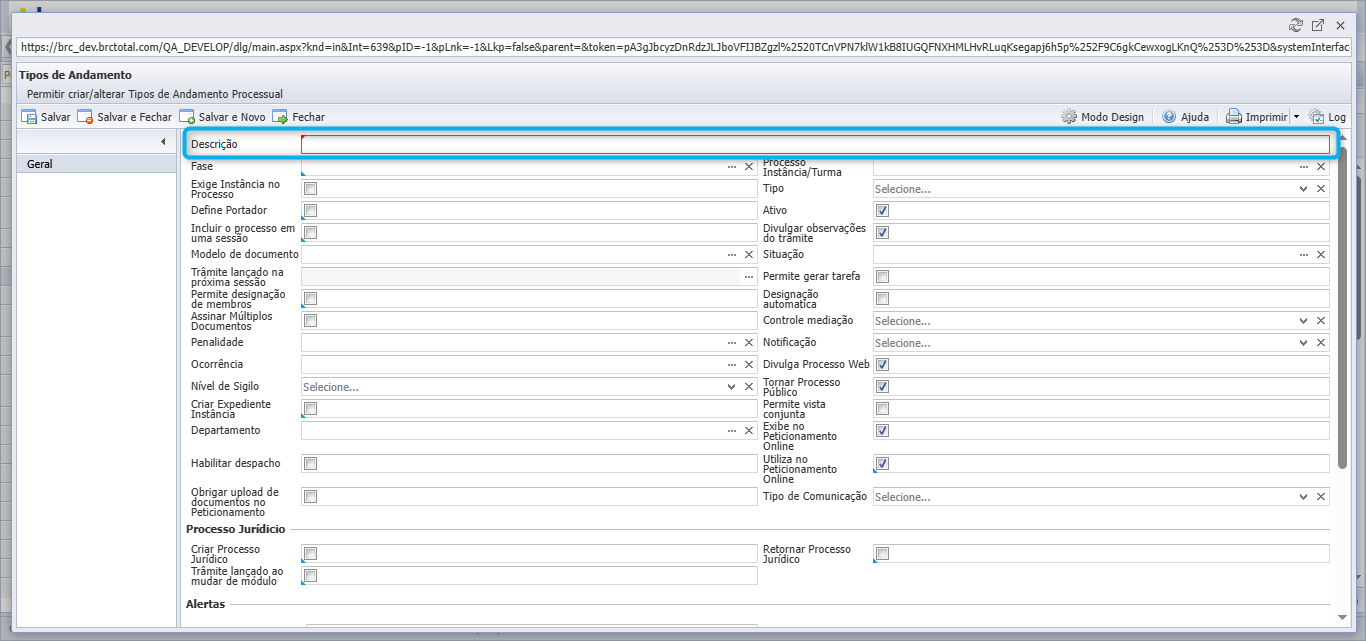Select the Geral tab in sidebar

[x=96, y=164]
